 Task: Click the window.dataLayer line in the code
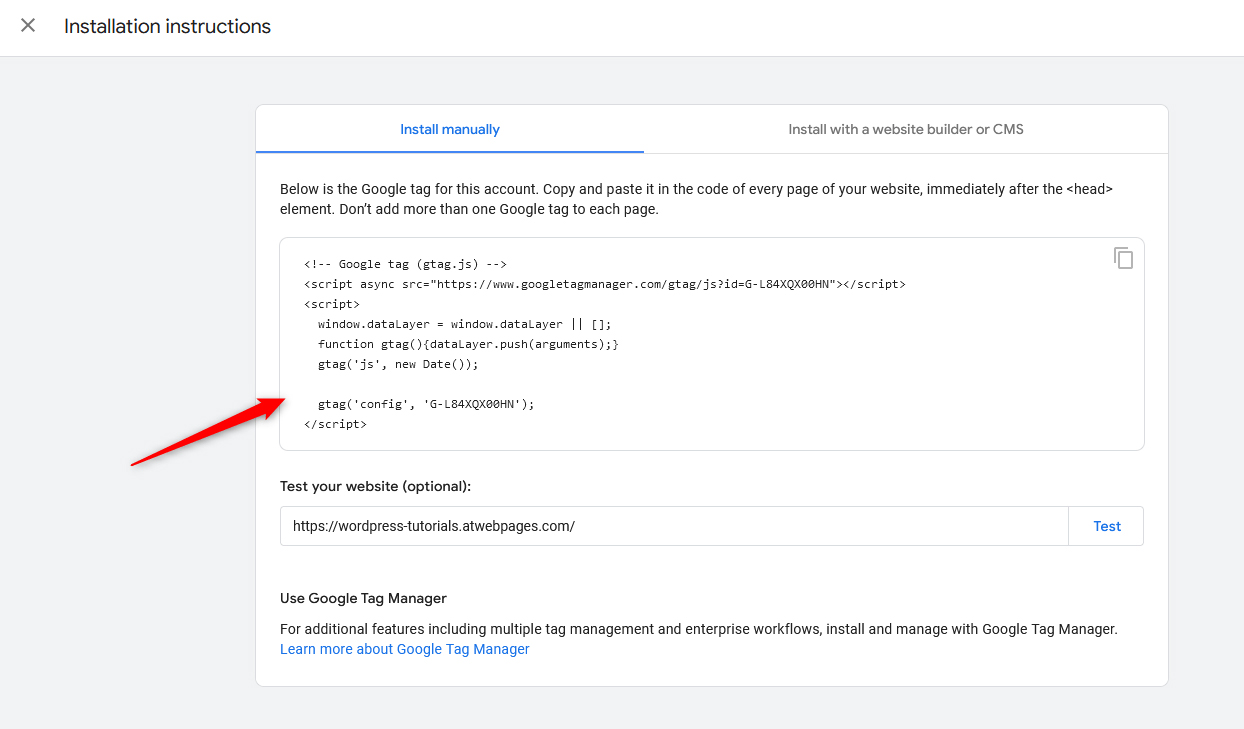pyautogui.click(x=464, y=323)
